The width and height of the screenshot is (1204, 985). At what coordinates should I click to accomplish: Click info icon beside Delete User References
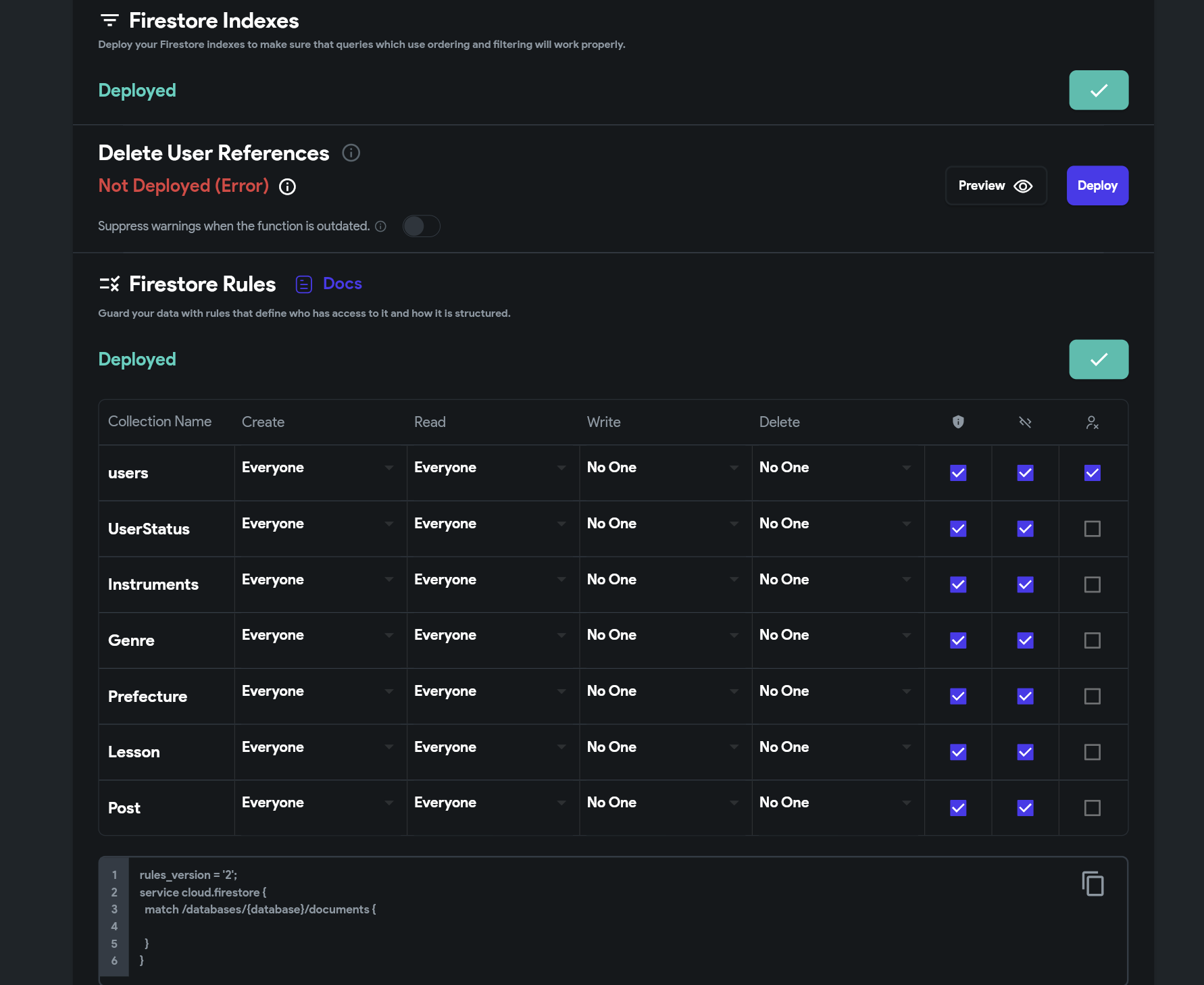[x=351, y=153]
